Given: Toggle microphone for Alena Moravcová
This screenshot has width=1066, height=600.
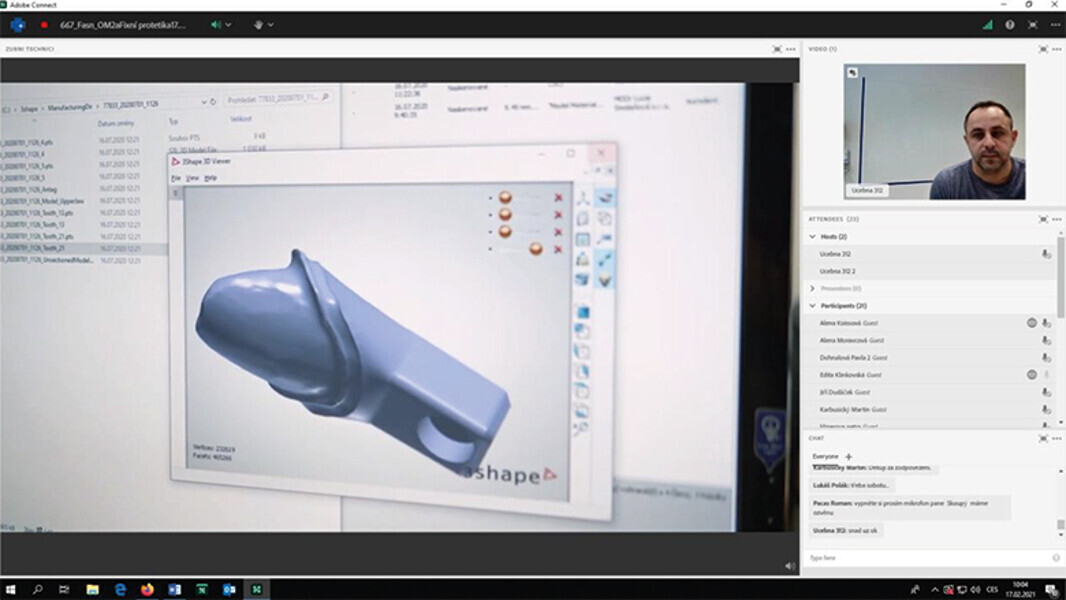Looking at the screenshot, I should tap(1046, 341).
